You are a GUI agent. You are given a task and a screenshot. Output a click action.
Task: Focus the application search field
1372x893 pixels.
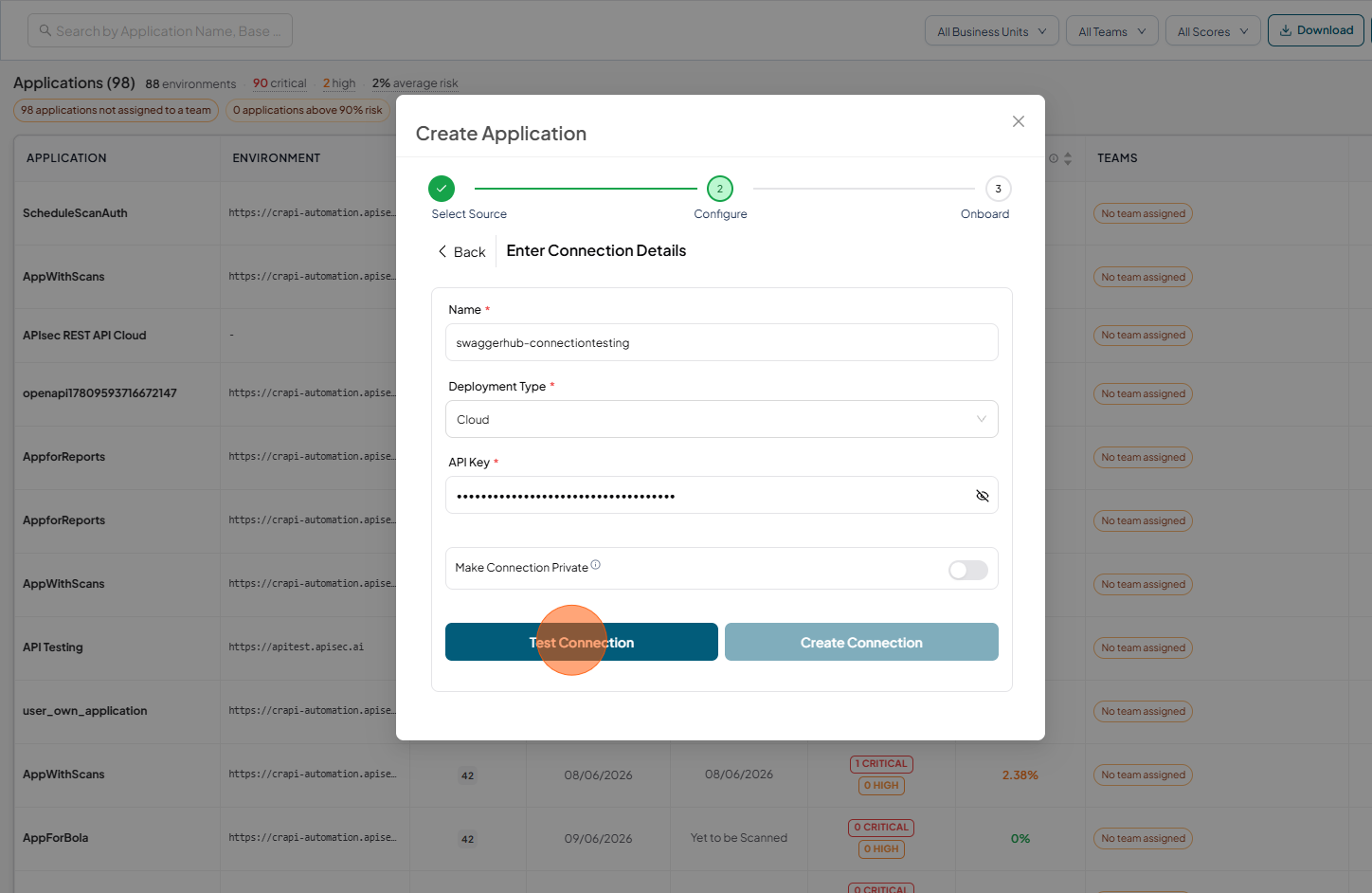click(x=160, y=30)
